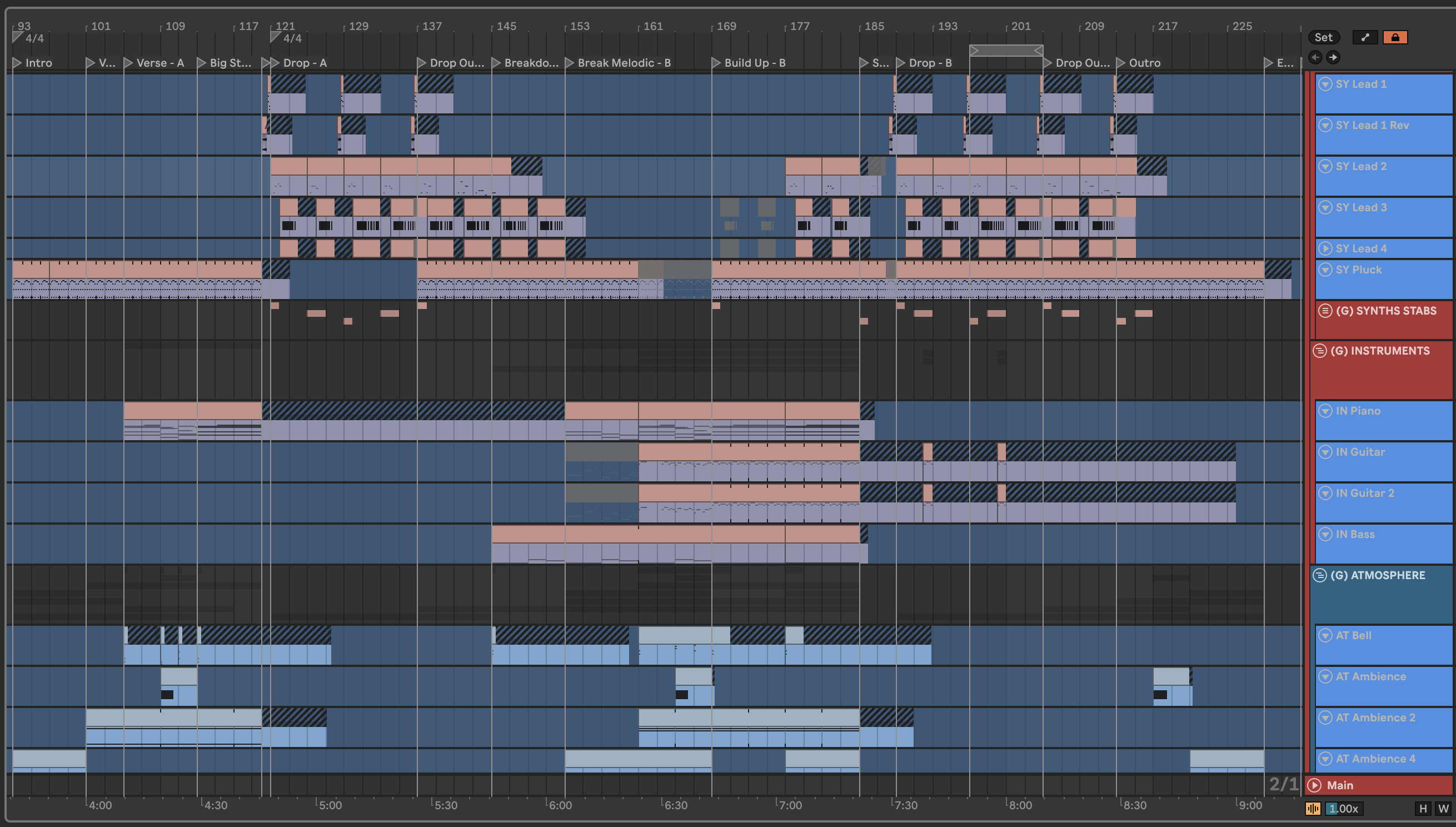Fold the SY Lead 1 track
Screen dimensions: 1456x827
[x=1325, y=84]
